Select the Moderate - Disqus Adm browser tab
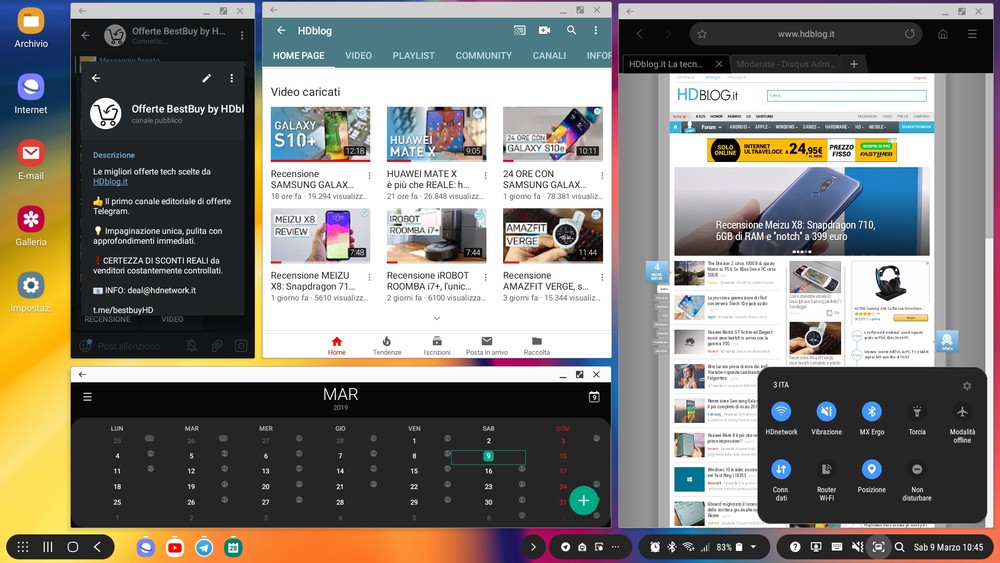This screenshot has height=563, width=1000. click(x=783, y=64)
